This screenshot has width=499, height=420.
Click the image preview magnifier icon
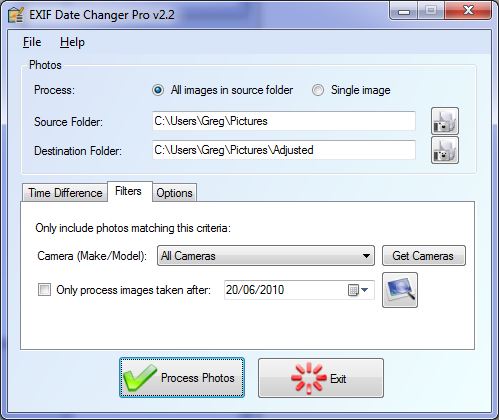pos(400,290)
